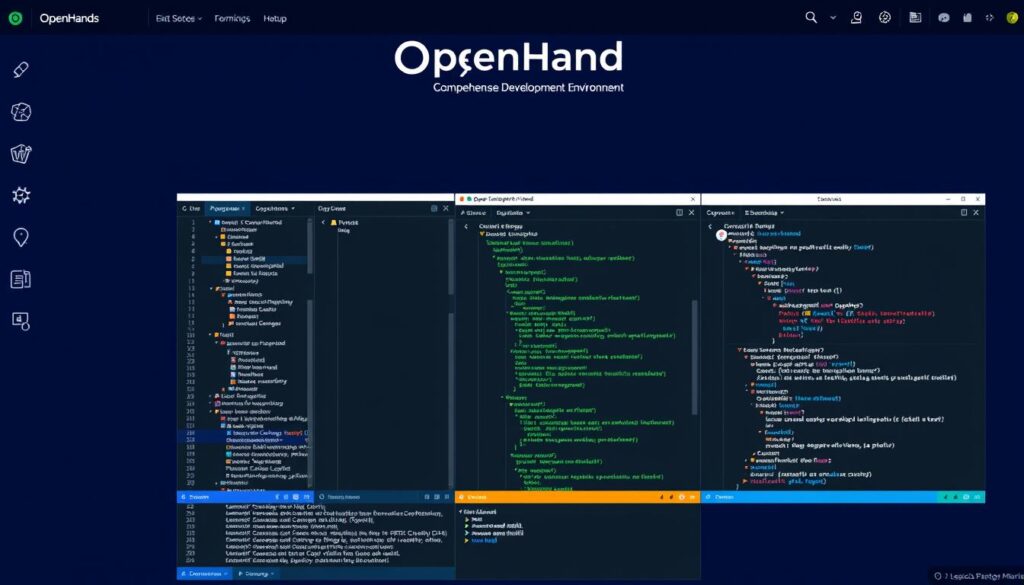Click rightmost icon in the orange status bar
Image resolution: width=1024 pixels, height=585 pixels.
pos(692,498)
